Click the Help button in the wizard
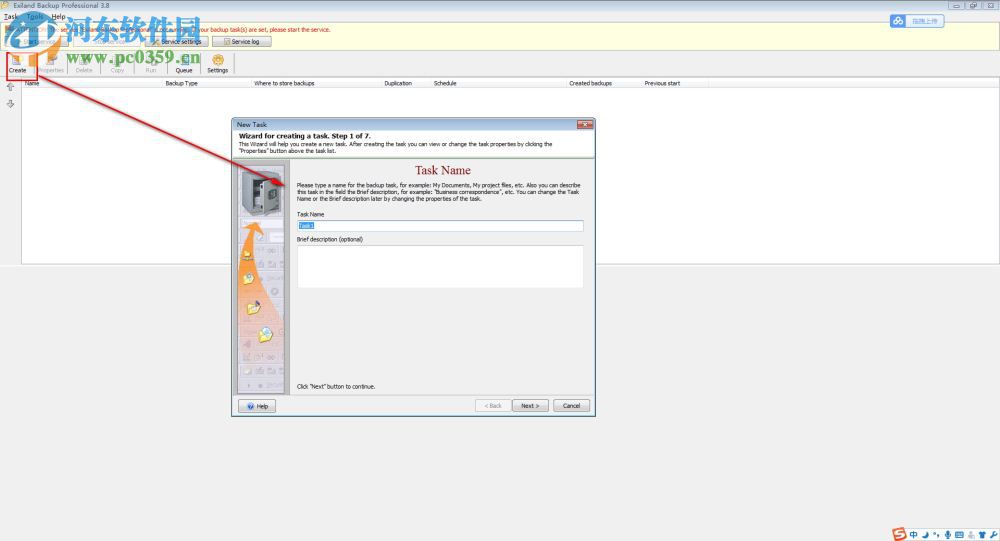 pos(257,406)
